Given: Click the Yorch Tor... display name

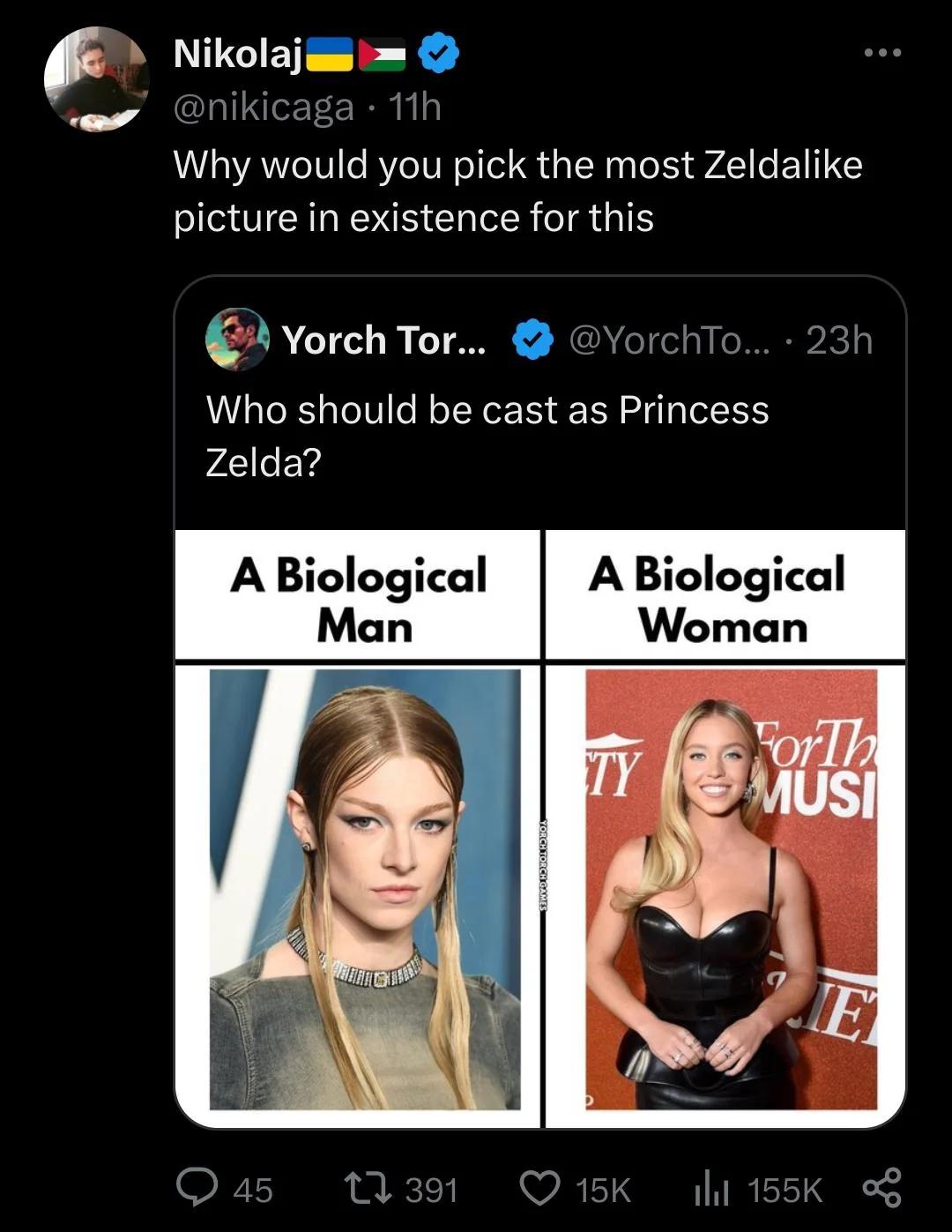Looking at the screenshot, I should point(383,340).
